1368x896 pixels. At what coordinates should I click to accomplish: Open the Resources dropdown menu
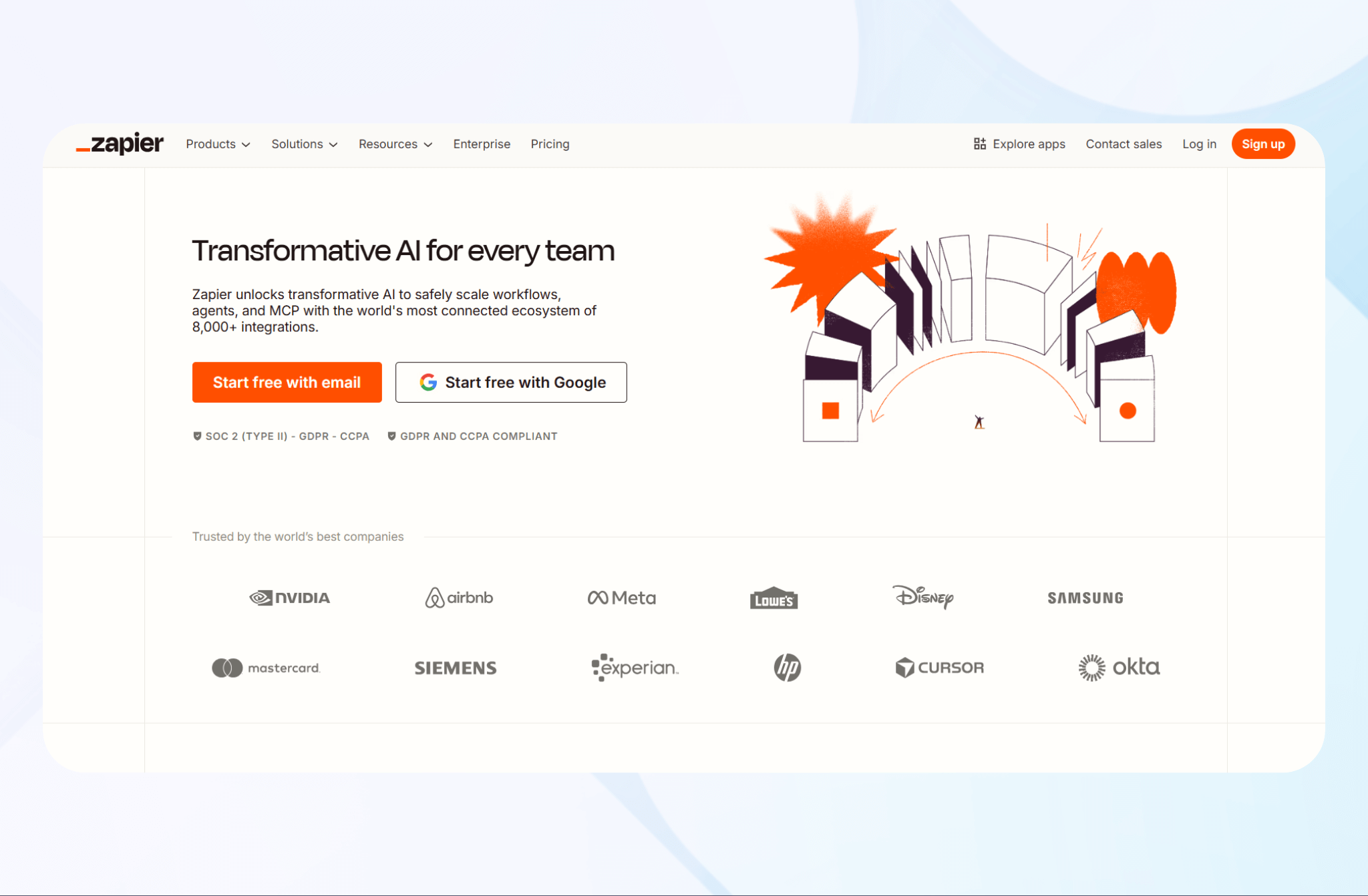(395, 144)
